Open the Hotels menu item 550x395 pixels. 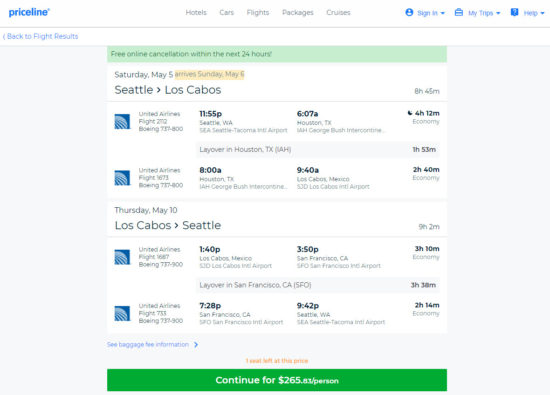196,13
